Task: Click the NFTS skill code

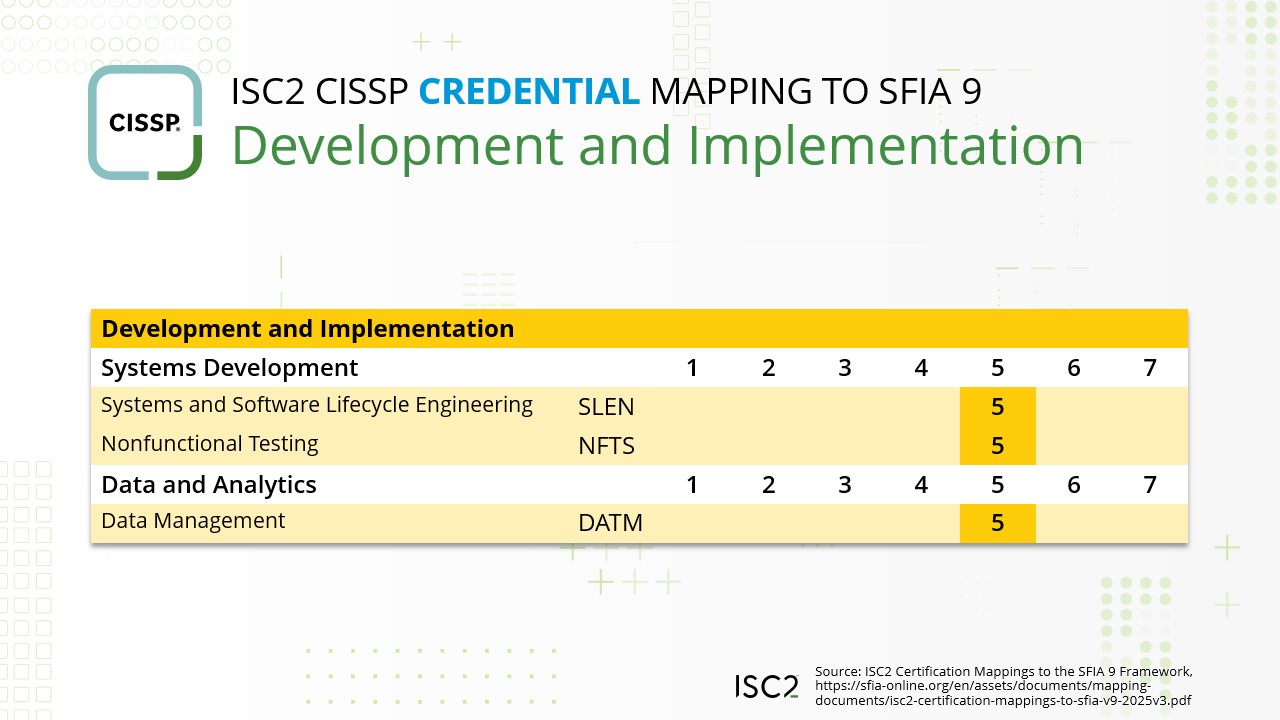Action: pos(606,445)
